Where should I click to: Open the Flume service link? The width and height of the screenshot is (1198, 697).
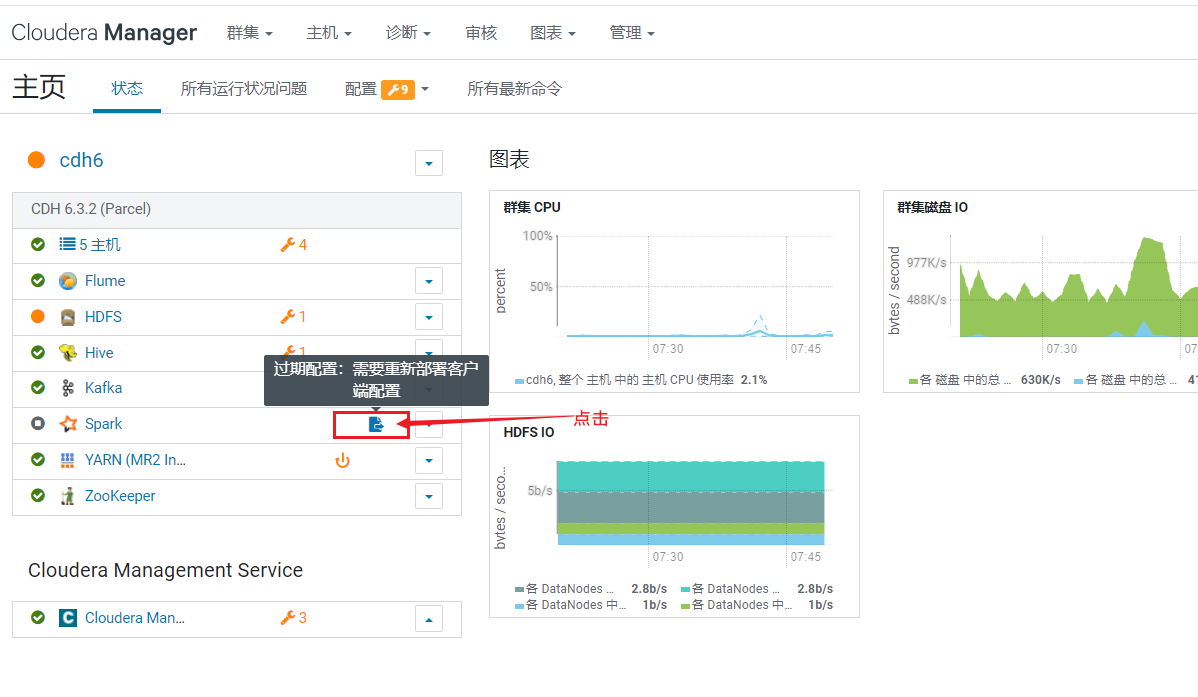click(105, 281)
